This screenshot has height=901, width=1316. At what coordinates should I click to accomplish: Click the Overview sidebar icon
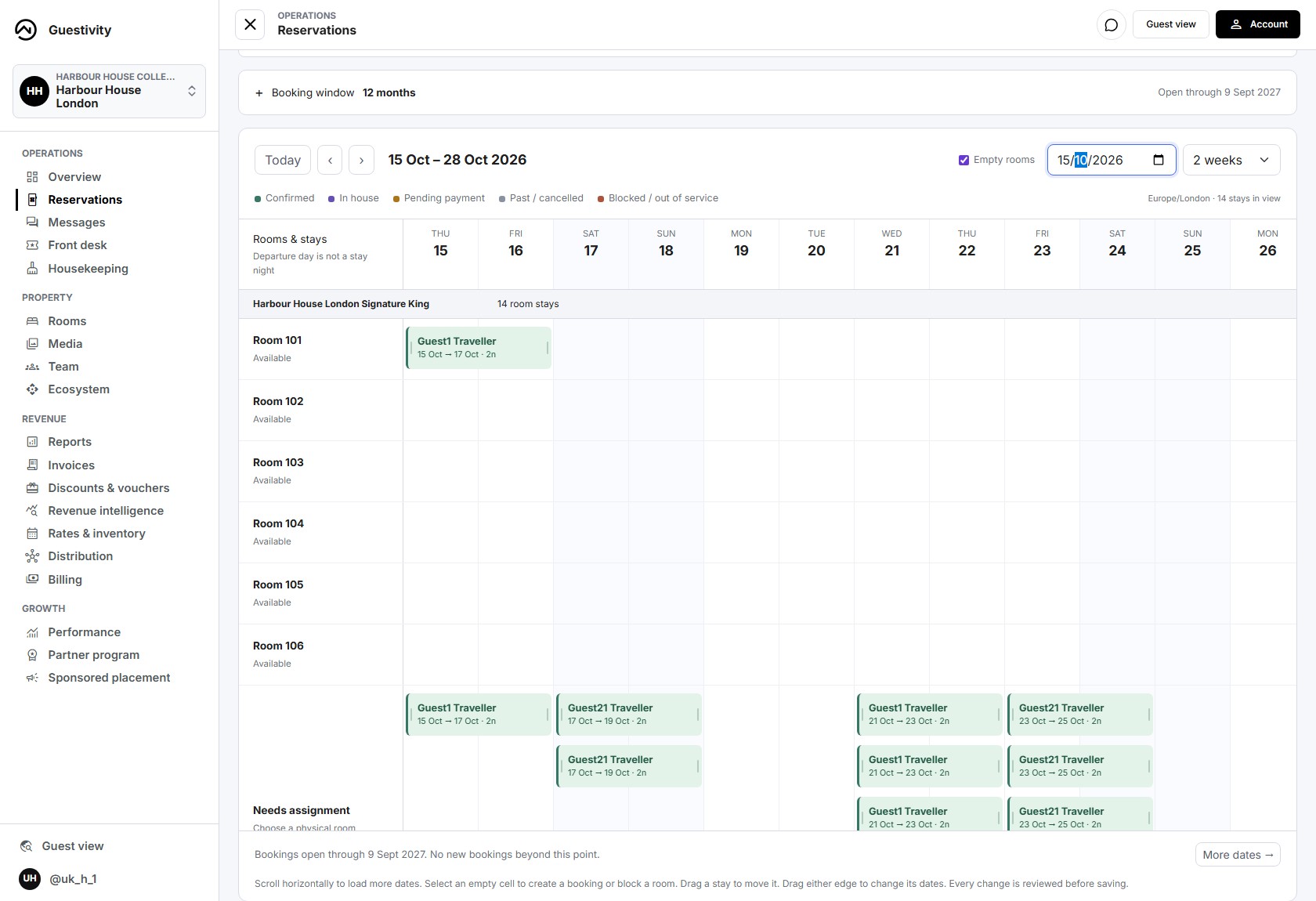point(32,177)
